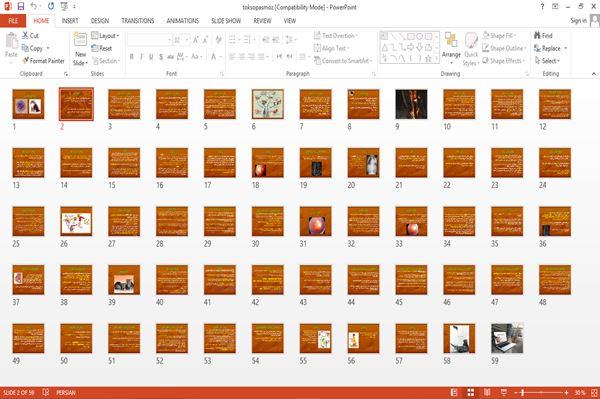600x399 pixels.
Task: Open the Select dropdown
Action: (x=547, y=61)
